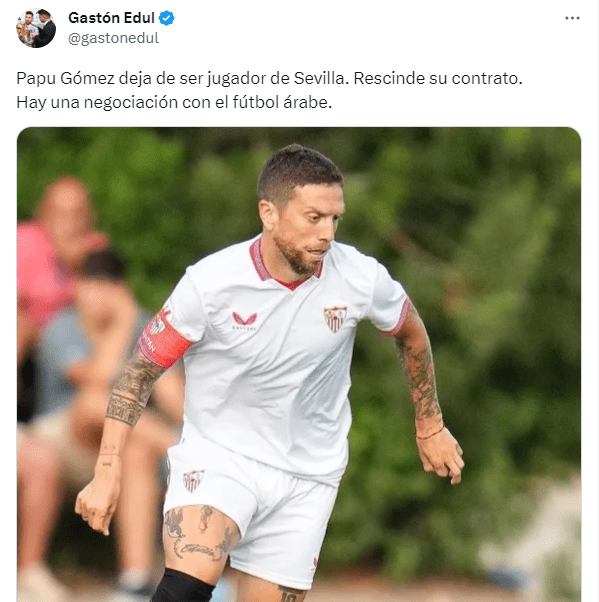Click the tweet text about Sevilla contract
The image size is (599, 602).
point(269,90)
